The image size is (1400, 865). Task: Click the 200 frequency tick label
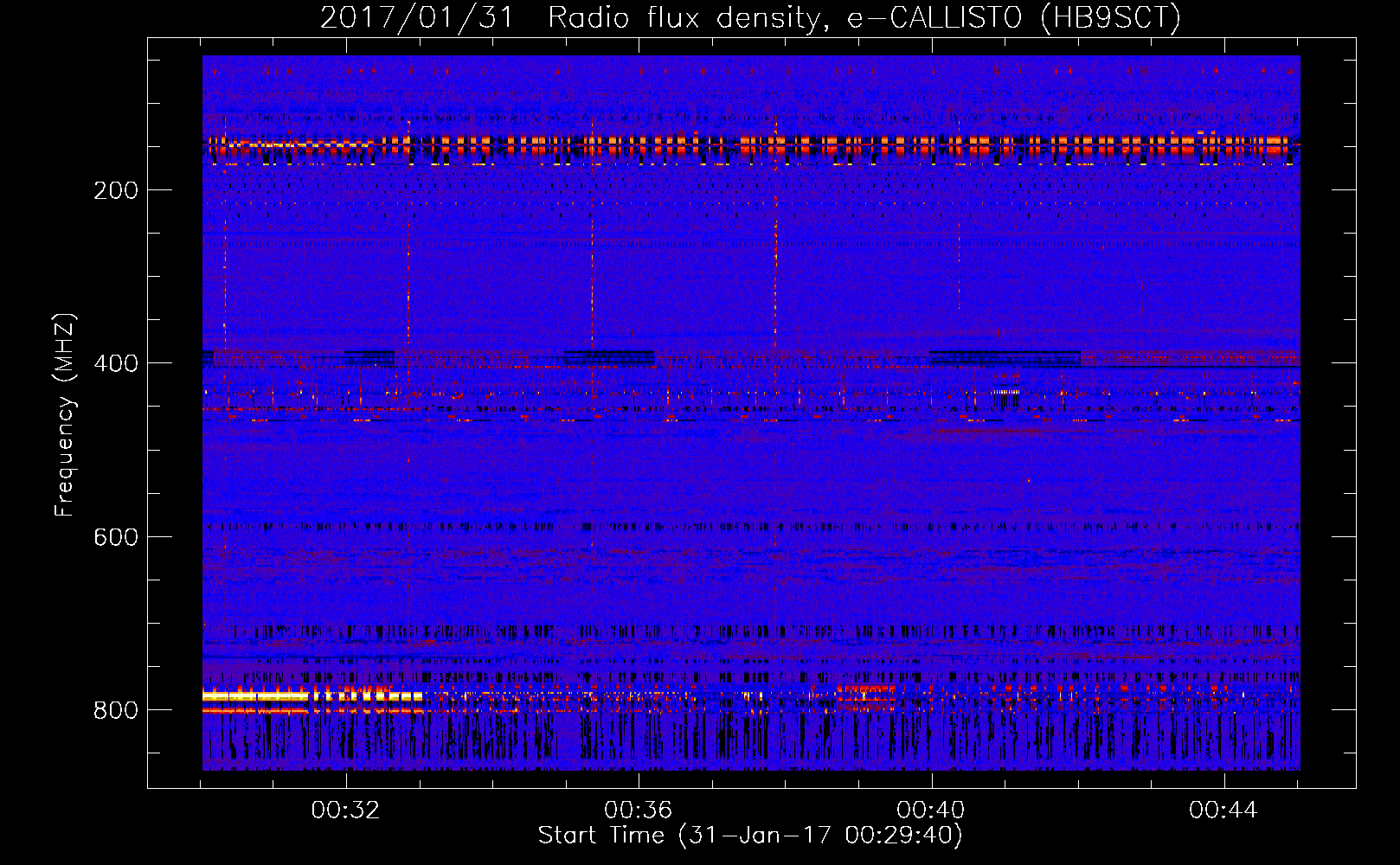[116, 190]
